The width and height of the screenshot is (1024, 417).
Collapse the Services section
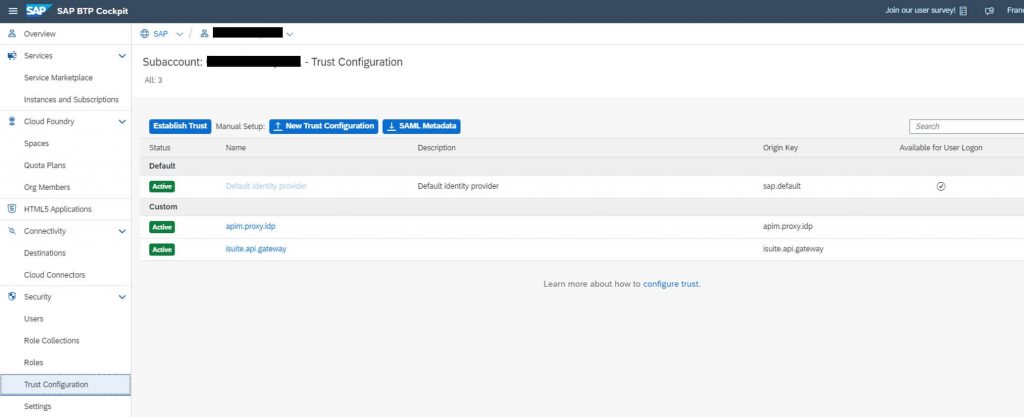point(122,56)
